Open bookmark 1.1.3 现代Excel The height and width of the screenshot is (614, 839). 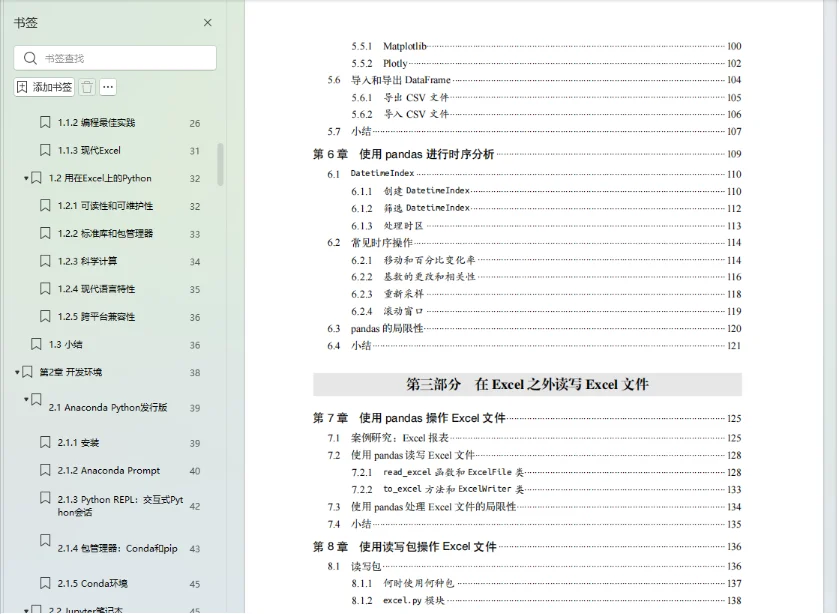[x=89, y=150]
